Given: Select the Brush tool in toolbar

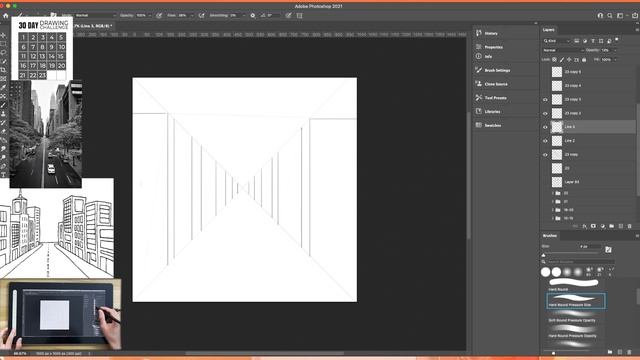Looking at the screenshot, I should click(3, 105).
